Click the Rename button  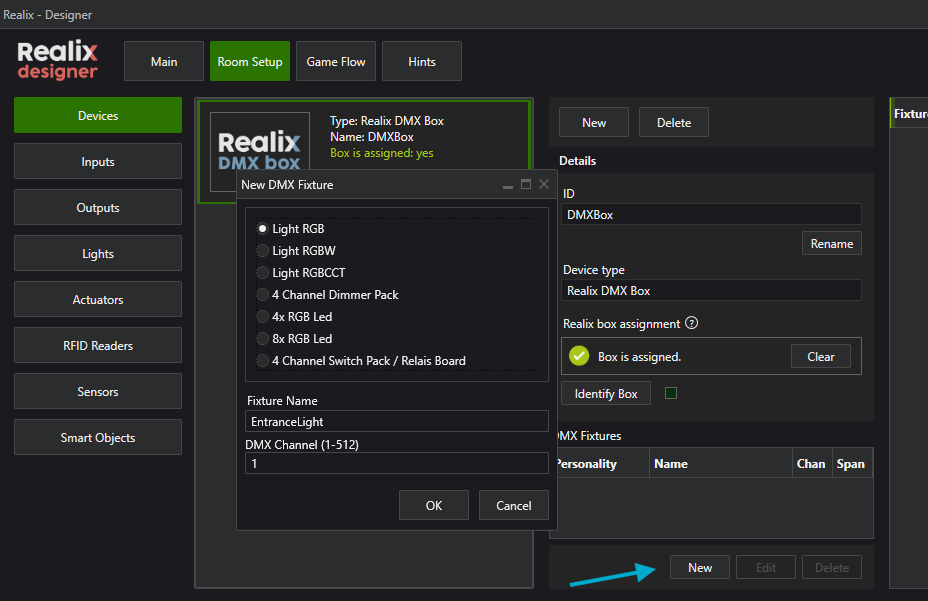832,243
